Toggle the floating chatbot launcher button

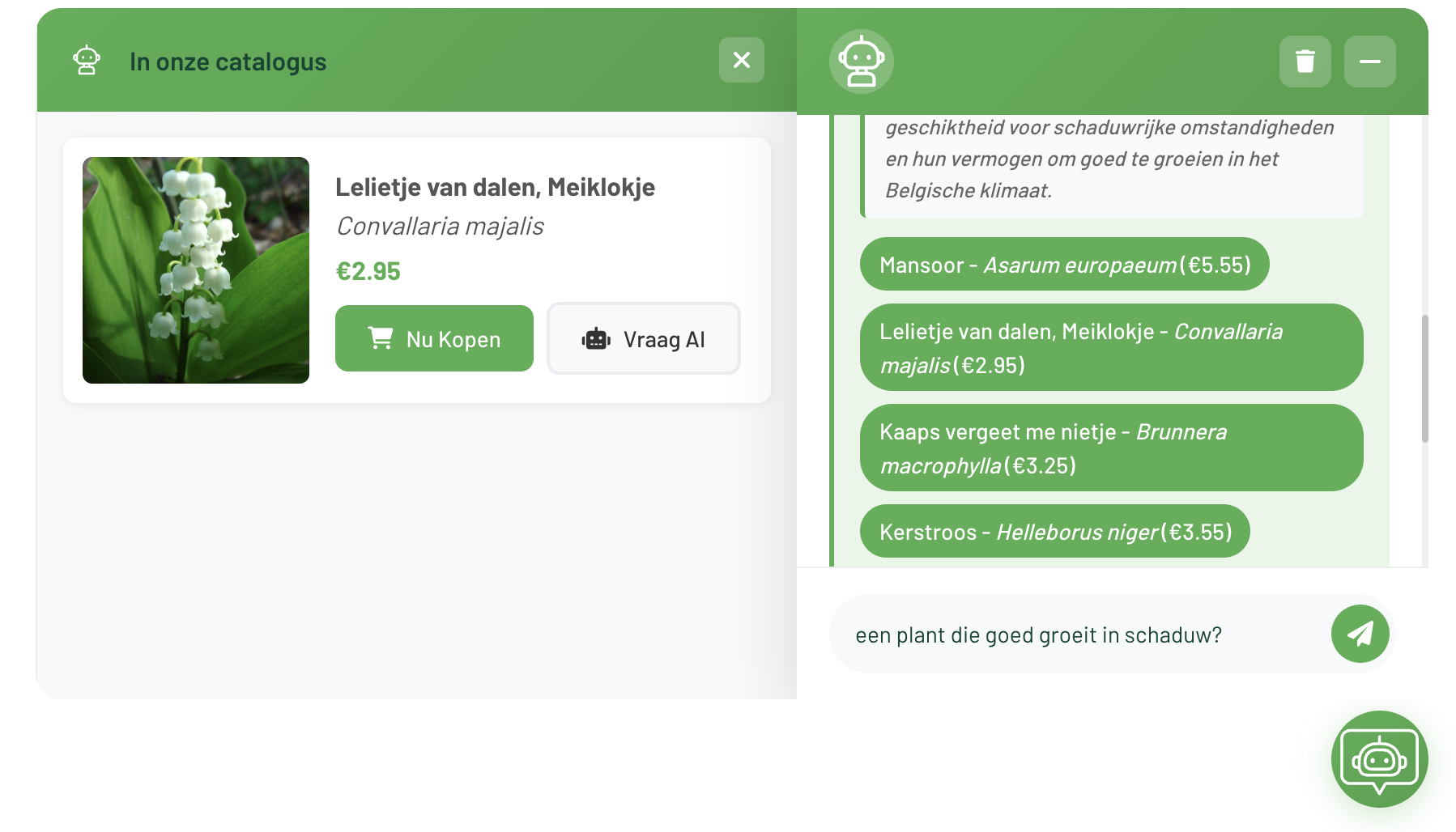1379,758
